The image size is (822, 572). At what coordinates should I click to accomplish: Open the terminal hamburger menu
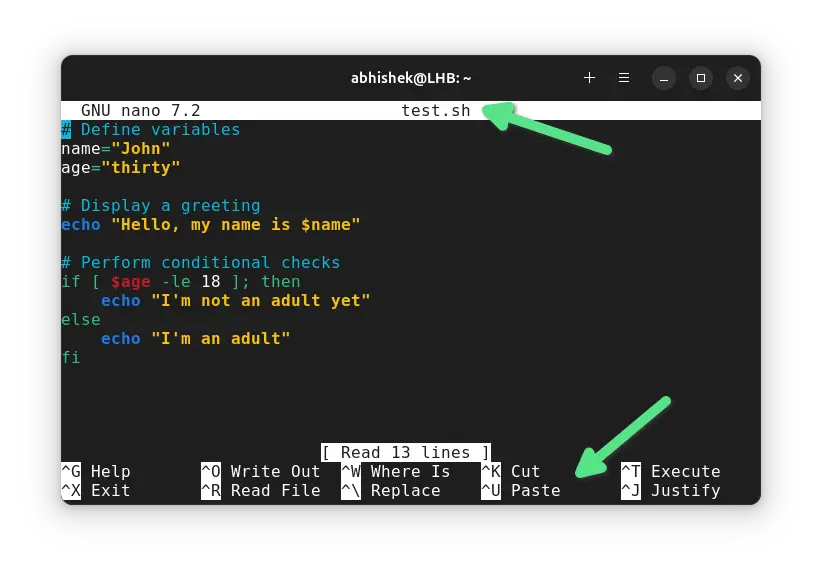tap(624, 78)
